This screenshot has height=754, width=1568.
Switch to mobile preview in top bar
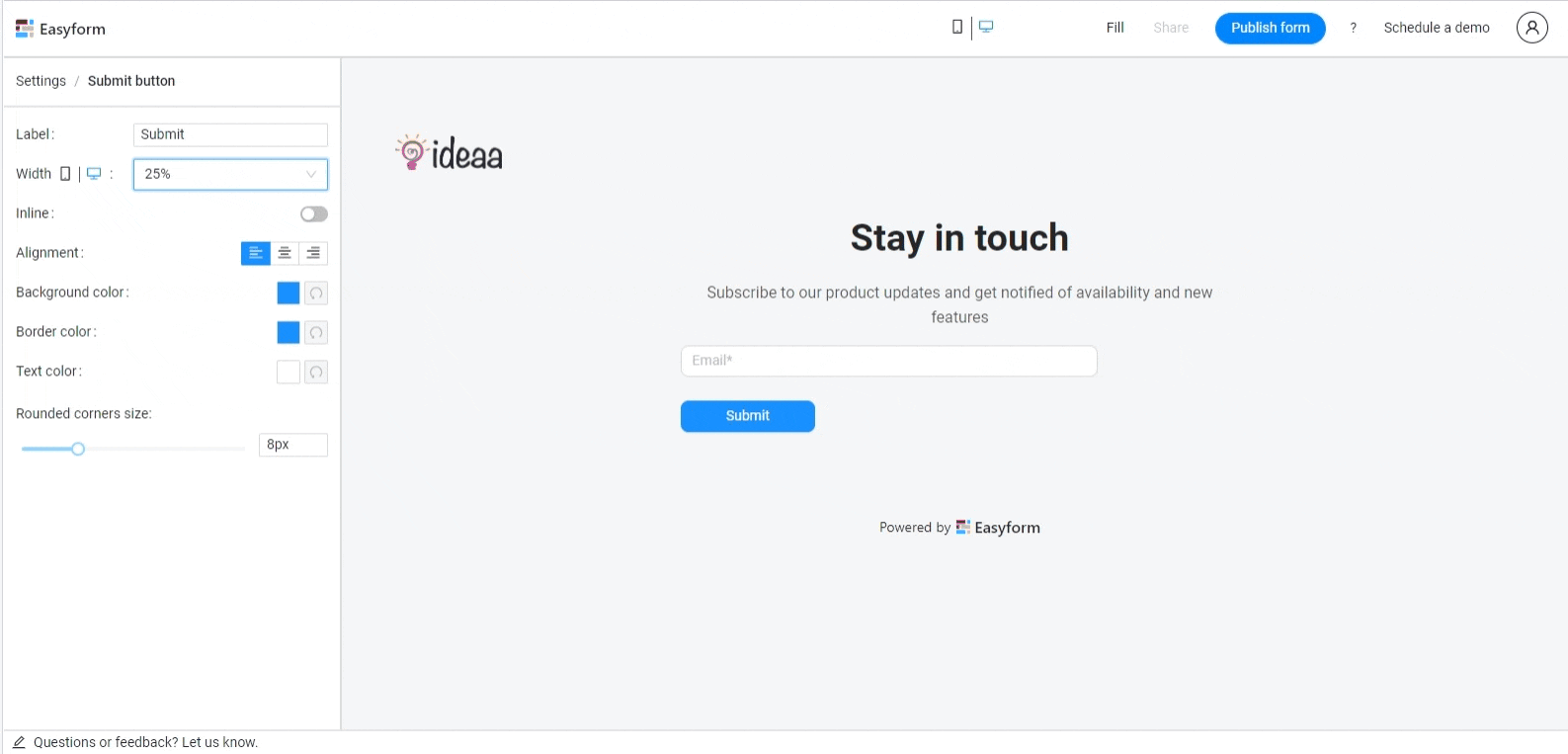point(956,28)
